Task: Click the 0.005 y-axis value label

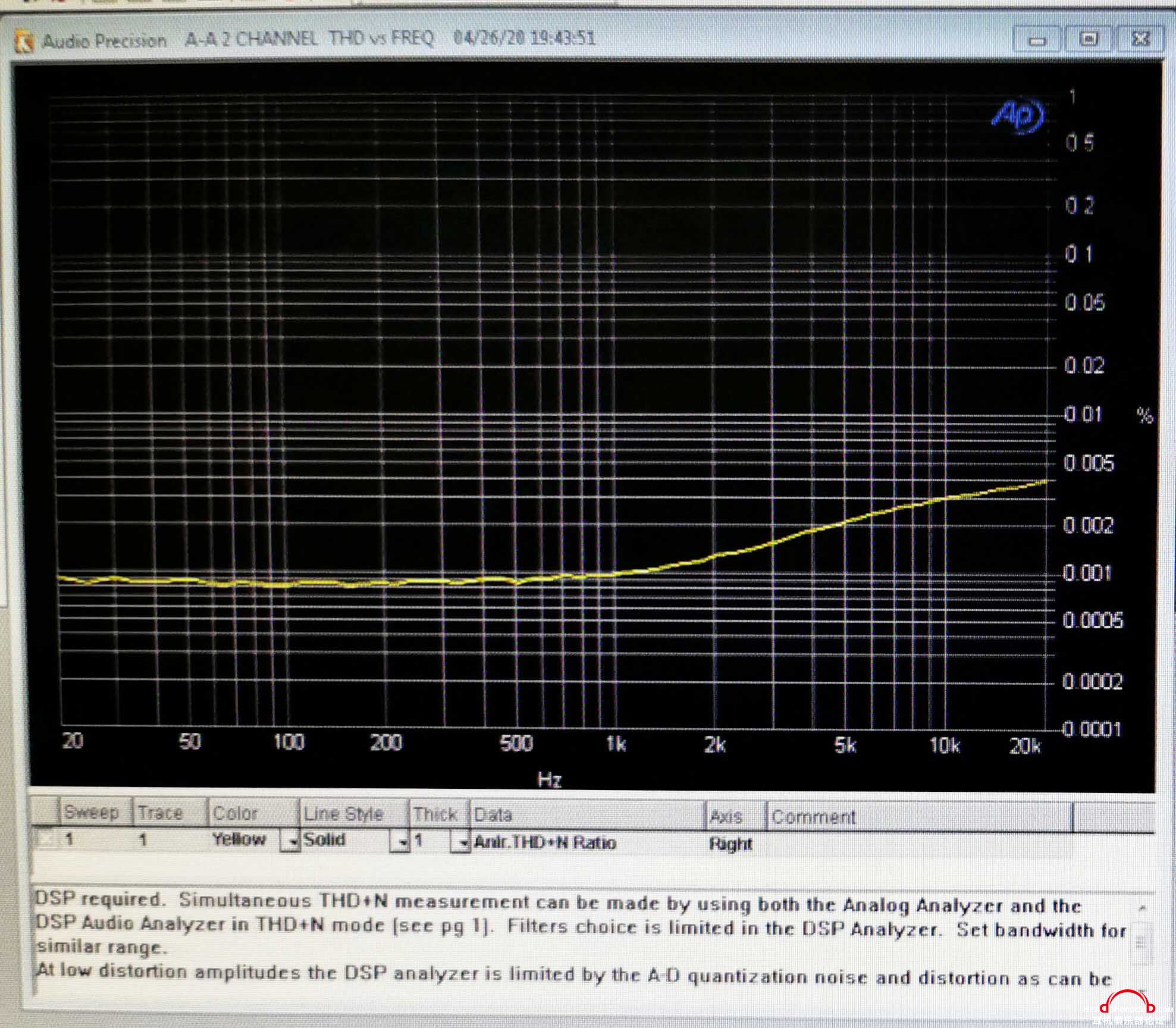Action: click(1088, 463)
